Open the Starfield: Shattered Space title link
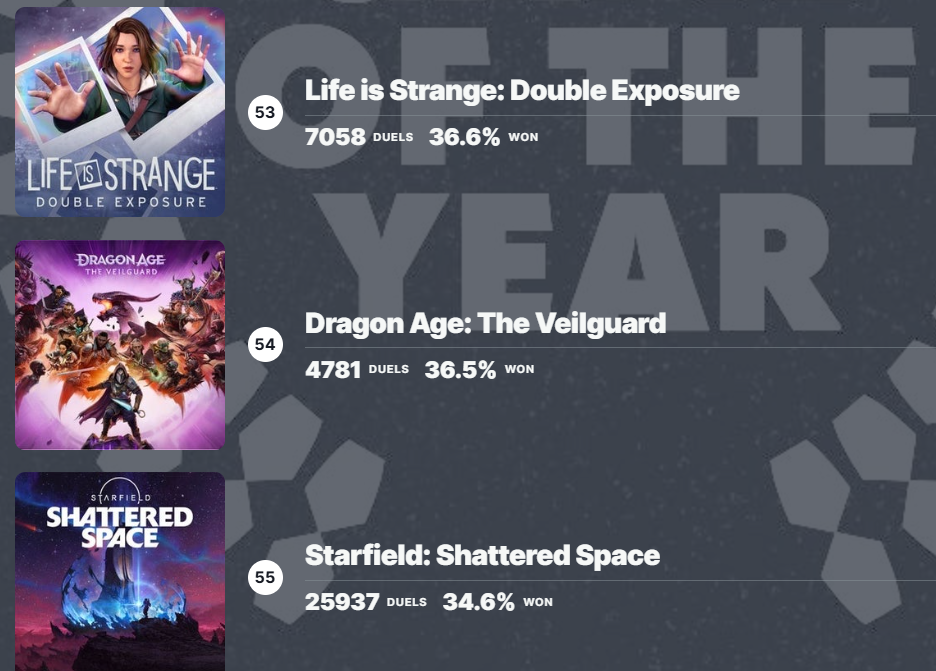This screenshot has width=936, height=671. 482,556
